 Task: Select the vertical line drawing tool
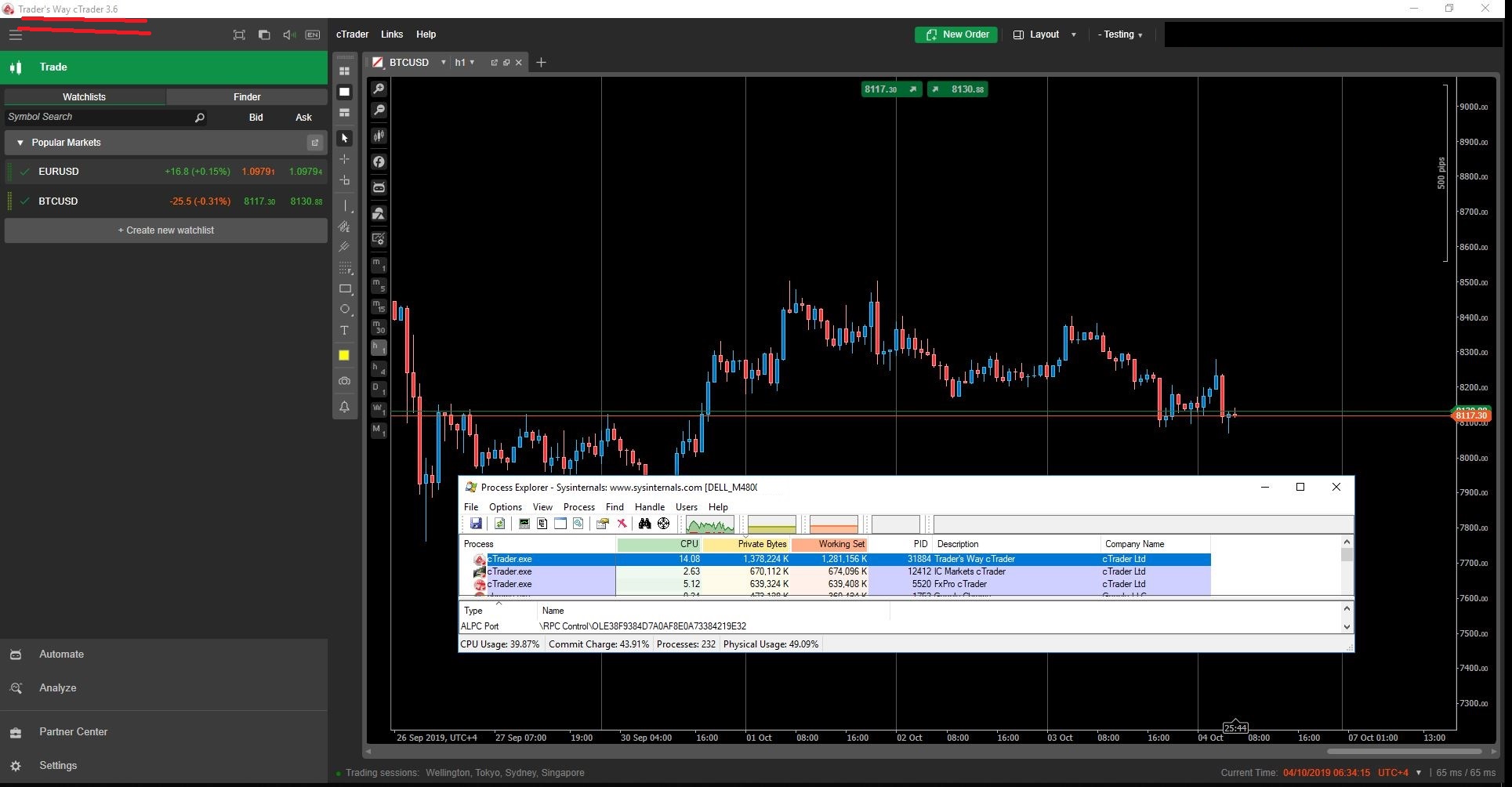(346, 206)
